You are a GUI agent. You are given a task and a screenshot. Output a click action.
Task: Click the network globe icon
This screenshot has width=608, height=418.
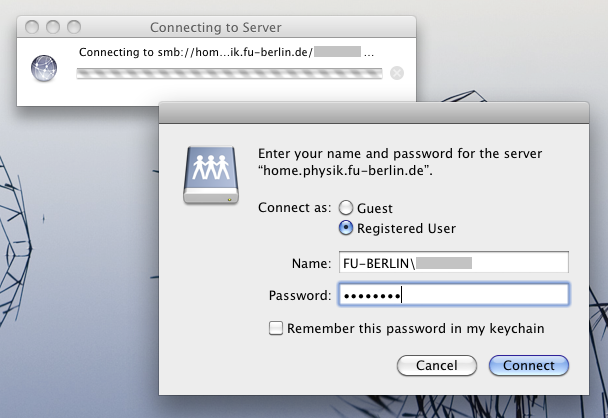point(44,68)
